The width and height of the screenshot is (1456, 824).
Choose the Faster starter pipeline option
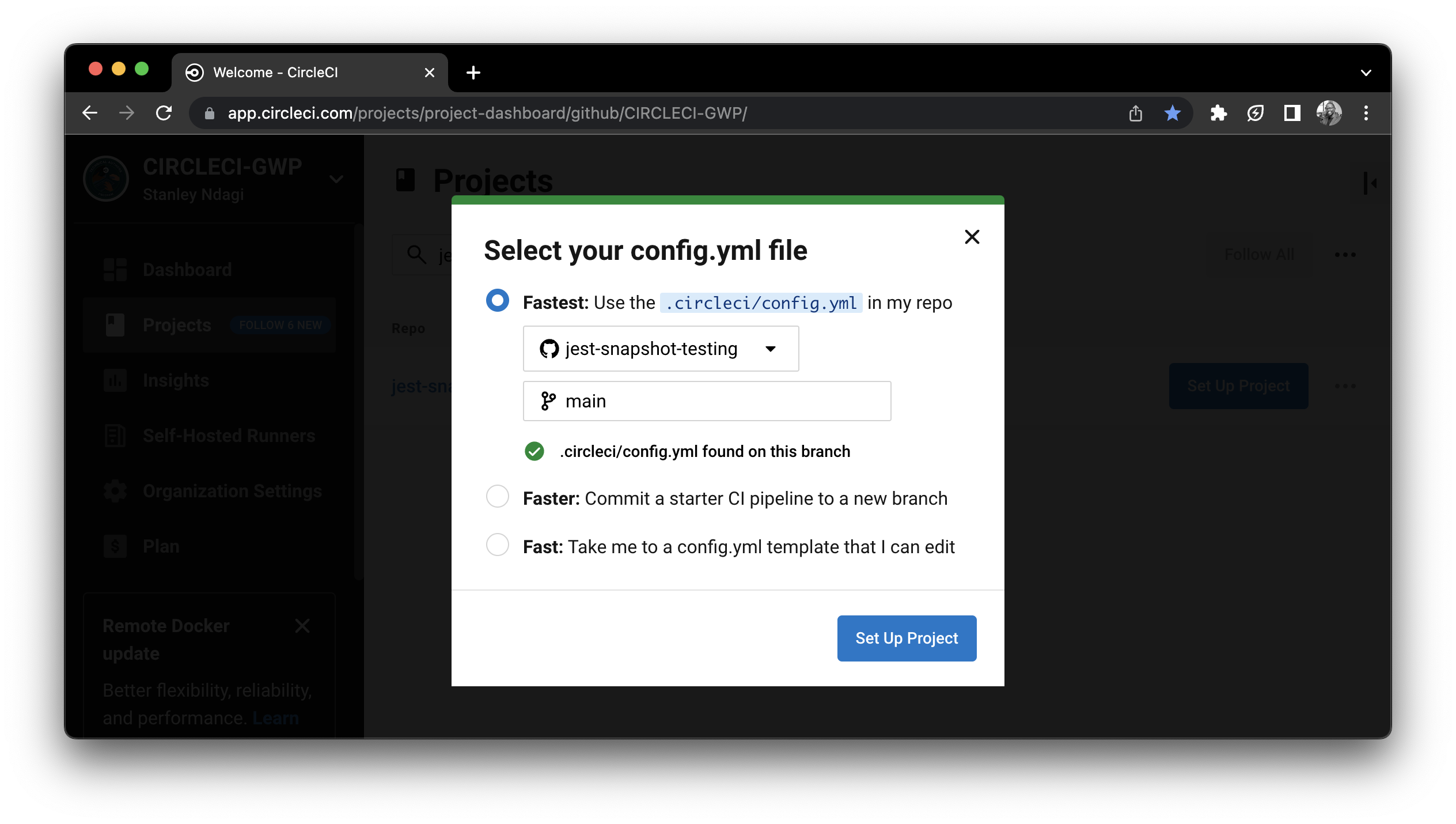coord(496,496)
